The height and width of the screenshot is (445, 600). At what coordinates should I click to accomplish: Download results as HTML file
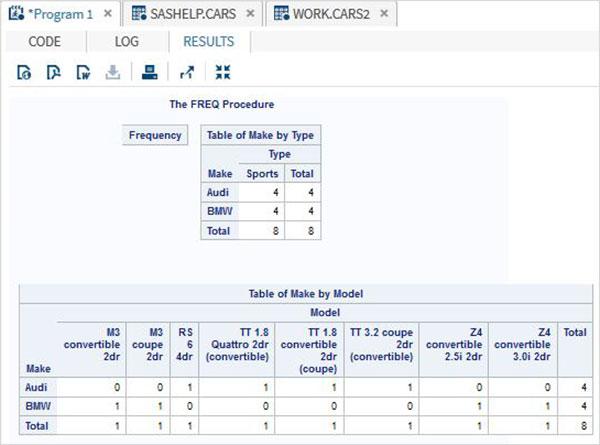pos(24,72)
